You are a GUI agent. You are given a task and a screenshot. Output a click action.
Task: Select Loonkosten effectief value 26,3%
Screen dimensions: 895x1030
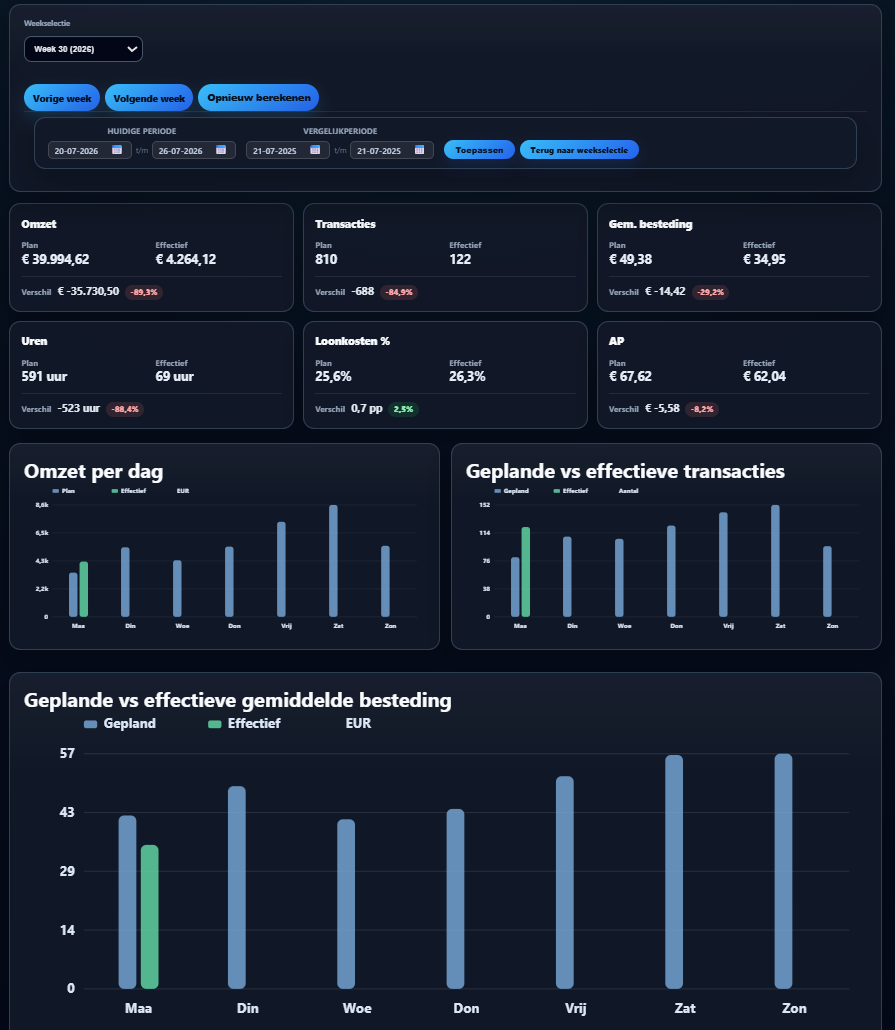click(467, 376)
